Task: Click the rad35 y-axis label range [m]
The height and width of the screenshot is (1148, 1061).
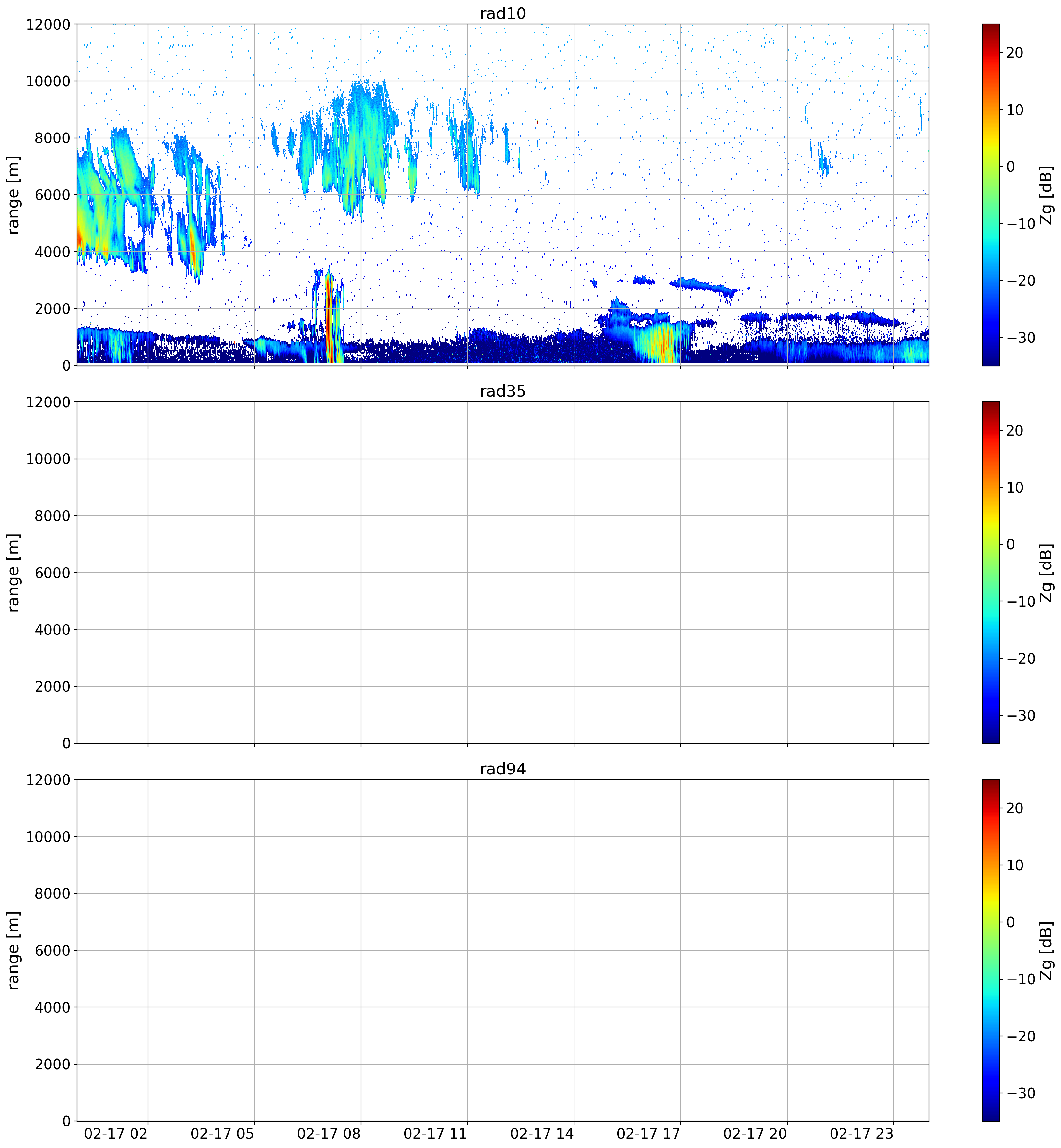Action: (13, 572)
